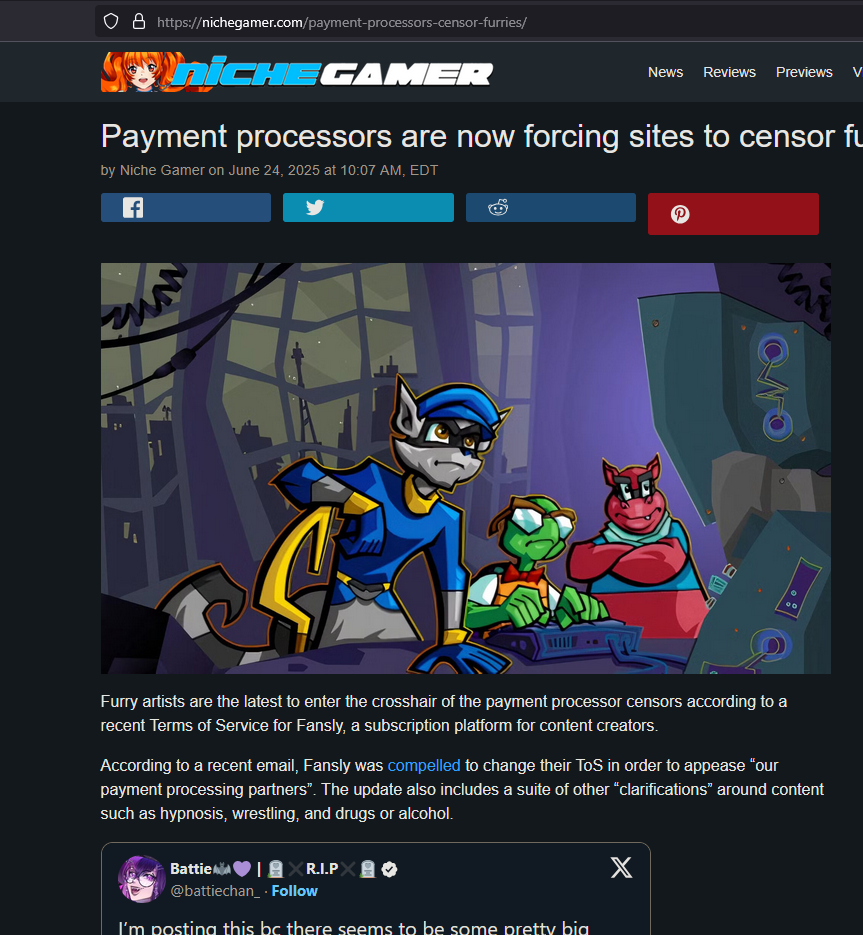Share article via Twitter bird icon
This screenshot has width=863, height=935.
coord(315,207)
